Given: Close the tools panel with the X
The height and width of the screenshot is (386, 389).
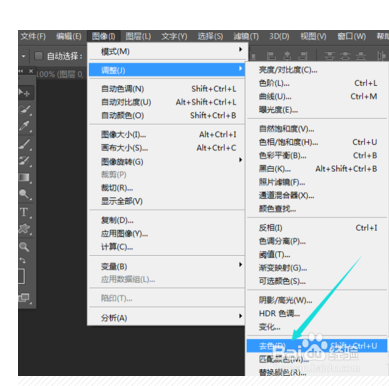Looking at the screenshot, I should coord(31,71).
